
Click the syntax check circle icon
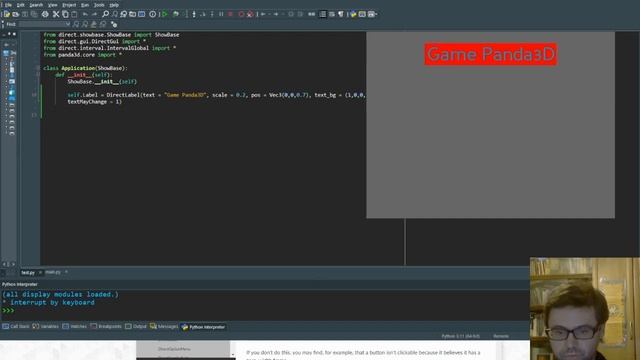[x=153, y=14]
